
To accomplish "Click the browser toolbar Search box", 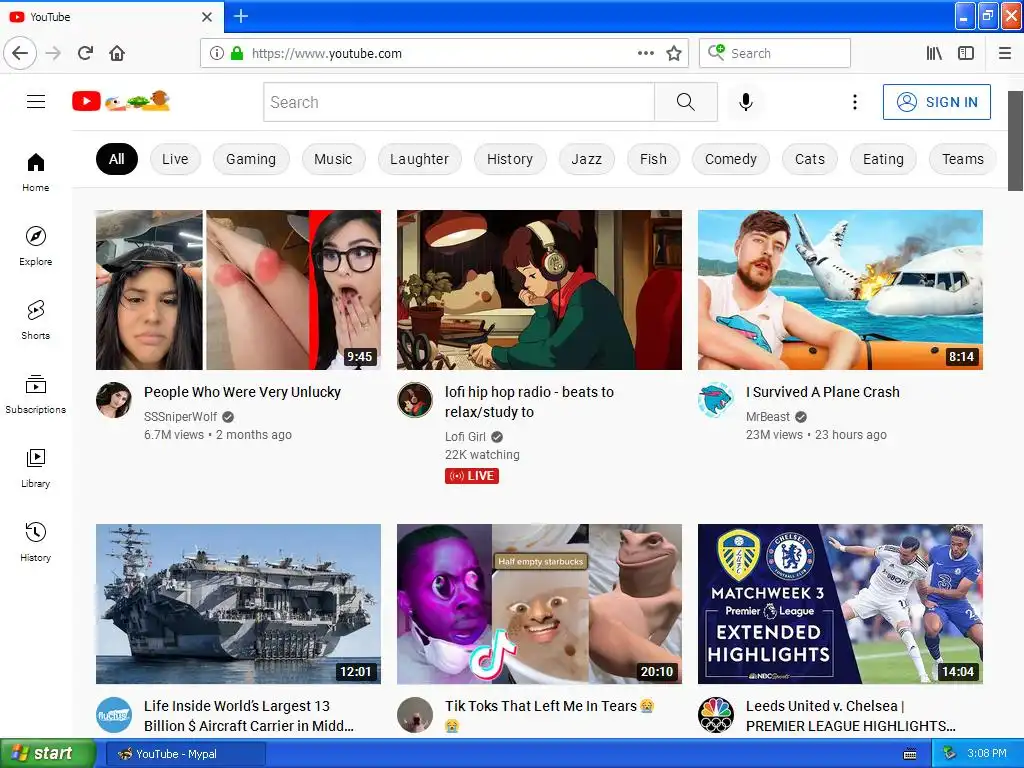I will click(x=775, y=53).
